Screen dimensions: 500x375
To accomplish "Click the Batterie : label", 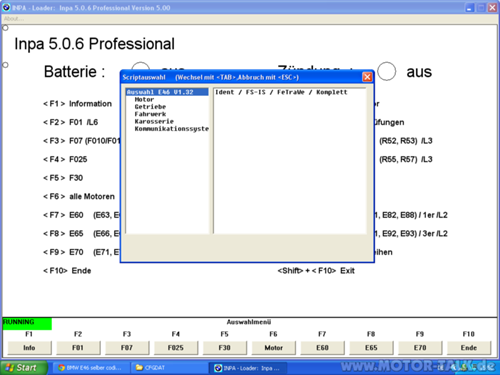I will [x=74, y=72].
